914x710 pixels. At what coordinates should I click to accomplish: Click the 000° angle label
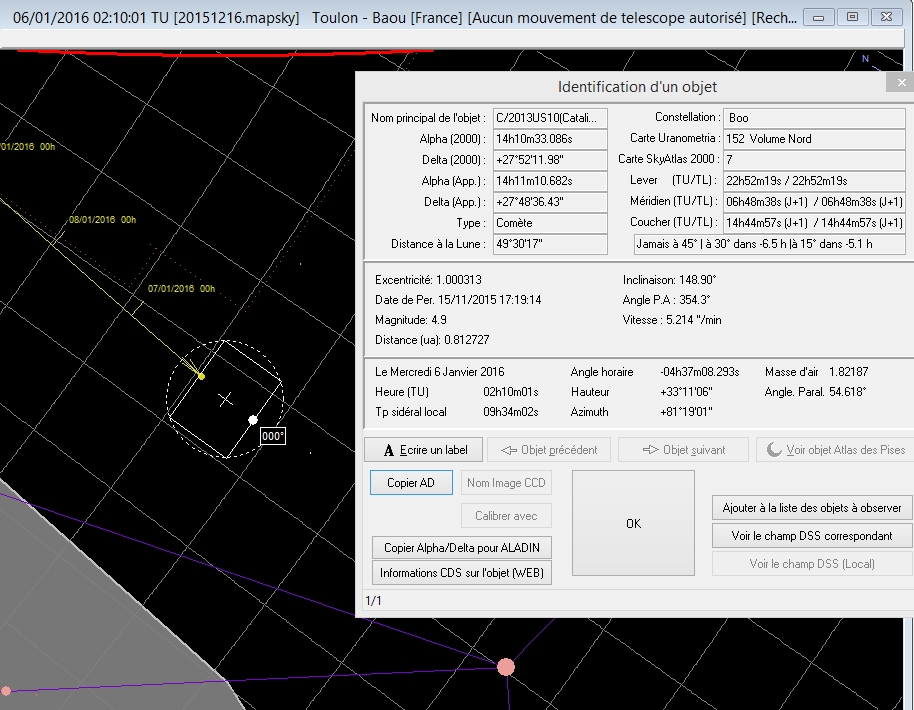point(273,437)
